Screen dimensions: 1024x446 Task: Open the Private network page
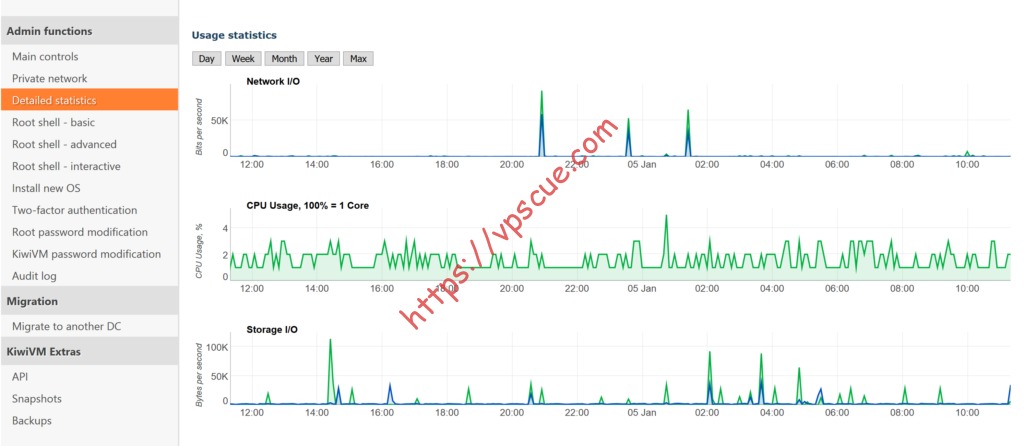[89, 78]
